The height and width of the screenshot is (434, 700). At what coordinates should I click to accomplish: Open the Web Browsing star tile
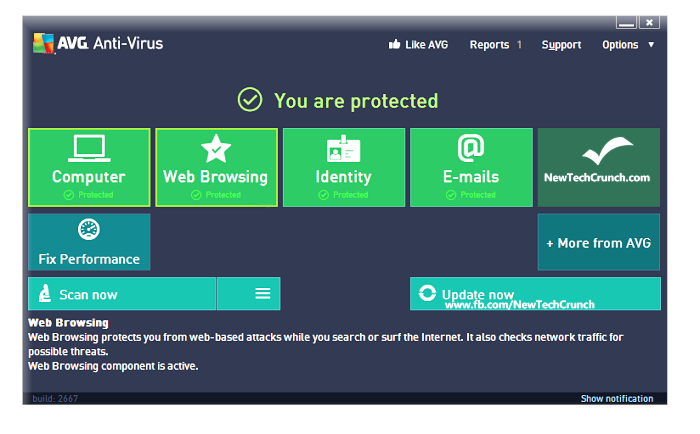(x=217, y=167)
